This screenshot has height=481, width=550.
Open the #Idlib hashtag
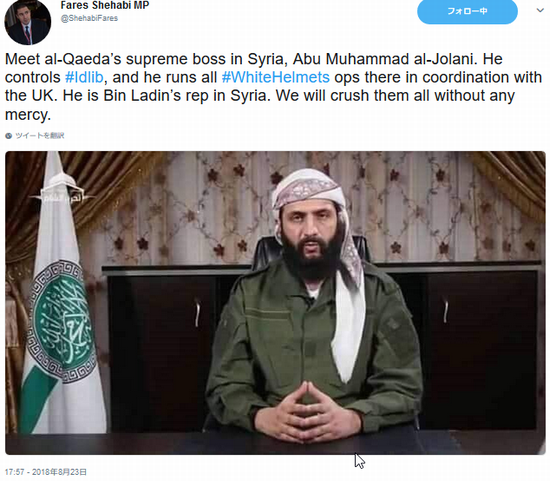(x=84, y=77)
